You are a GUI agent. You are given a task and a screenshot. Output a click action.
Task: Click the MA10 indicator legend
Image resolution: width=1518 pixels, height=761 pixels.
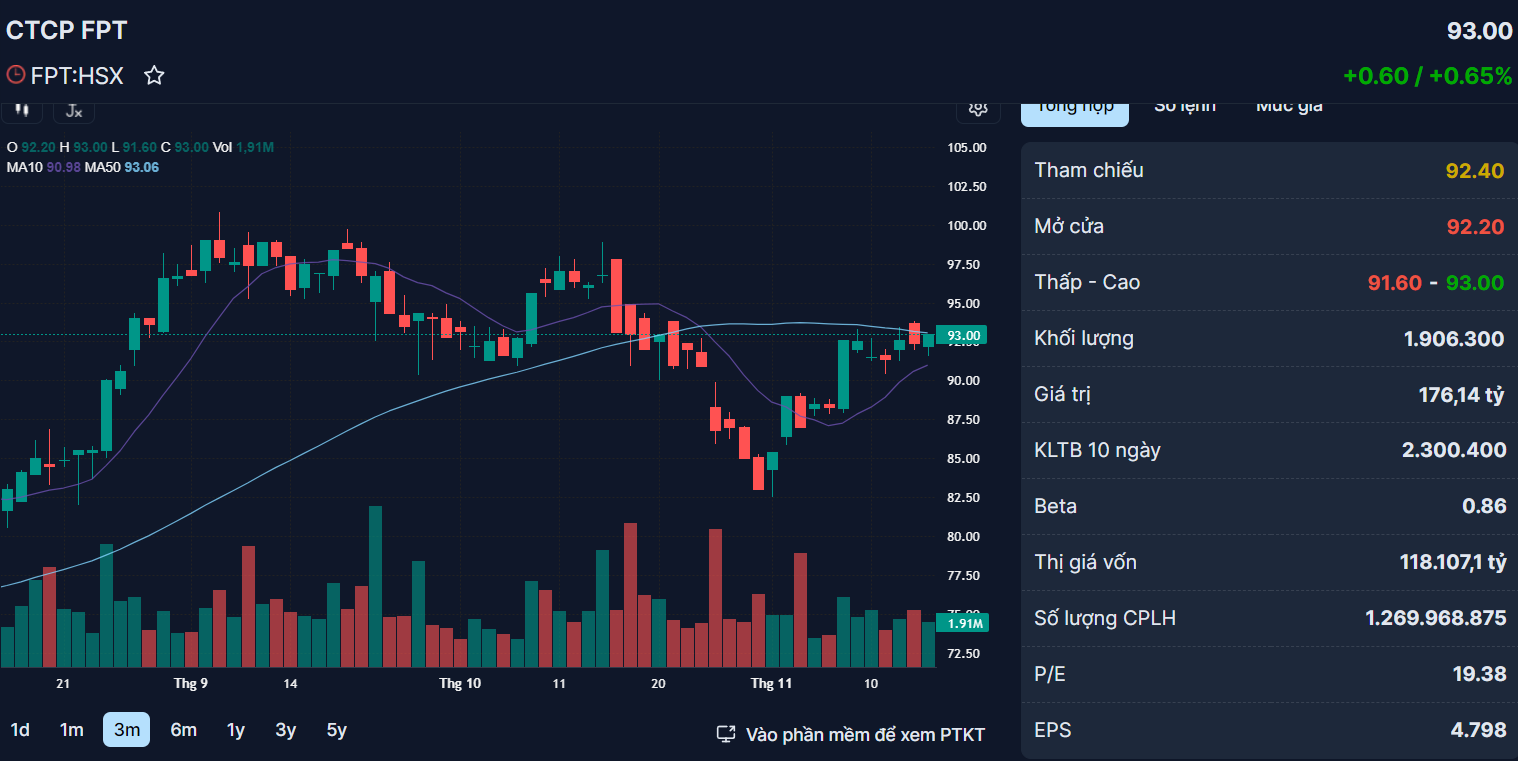coord(43,167)
